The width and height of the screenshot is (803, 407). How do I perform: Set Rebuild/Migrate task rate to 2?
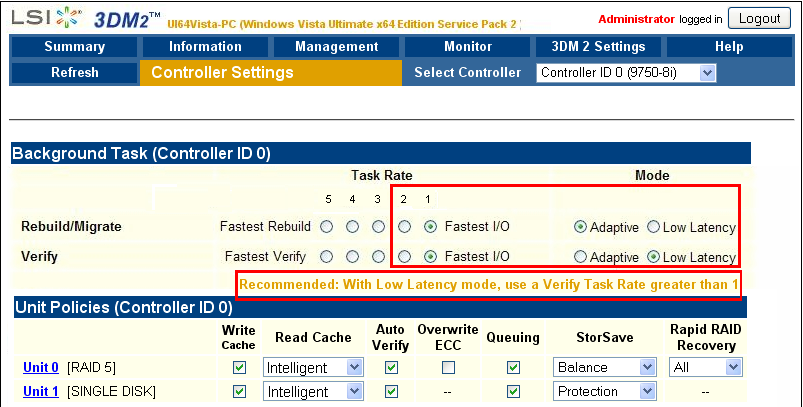405,227
